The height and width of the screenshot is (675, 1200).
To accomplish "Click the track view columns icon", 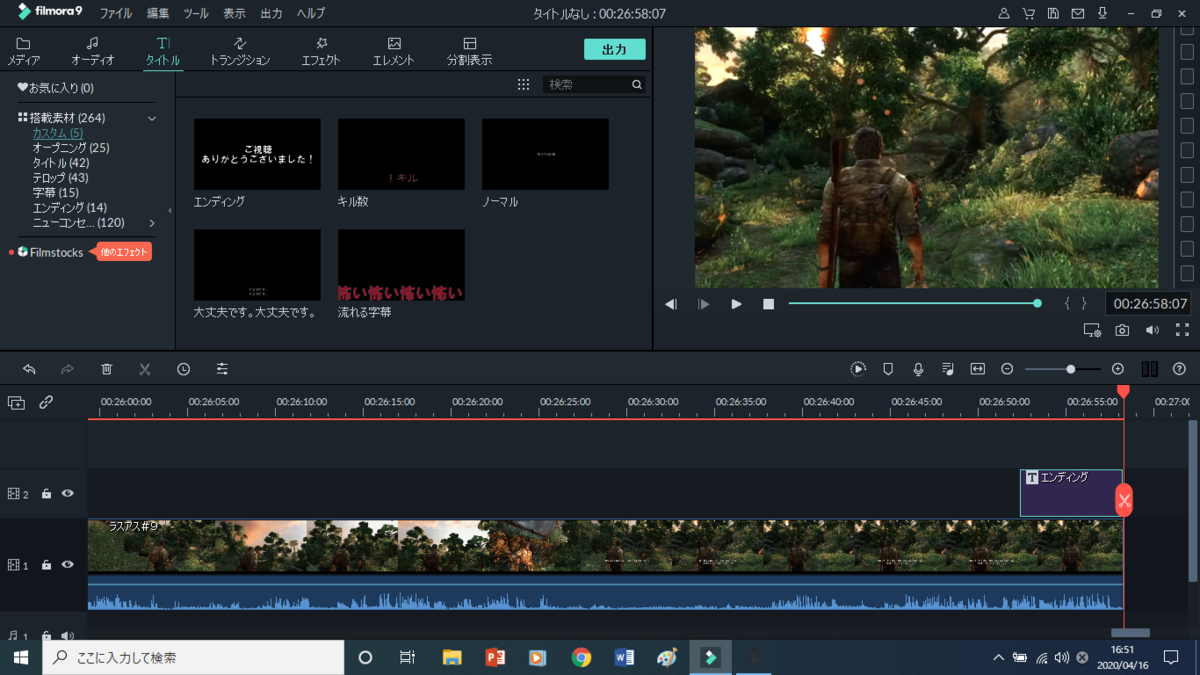I will coord(1150,369).
